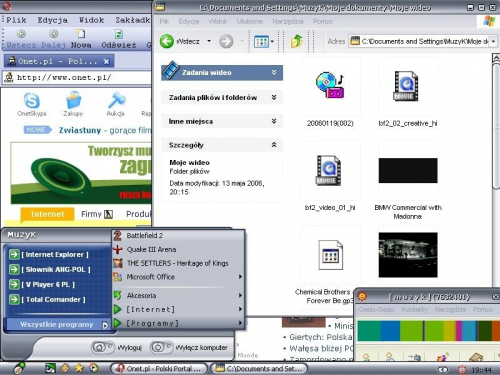Open Explorer Ulubione menu
The image size is (500, 375).
(250, 21)
